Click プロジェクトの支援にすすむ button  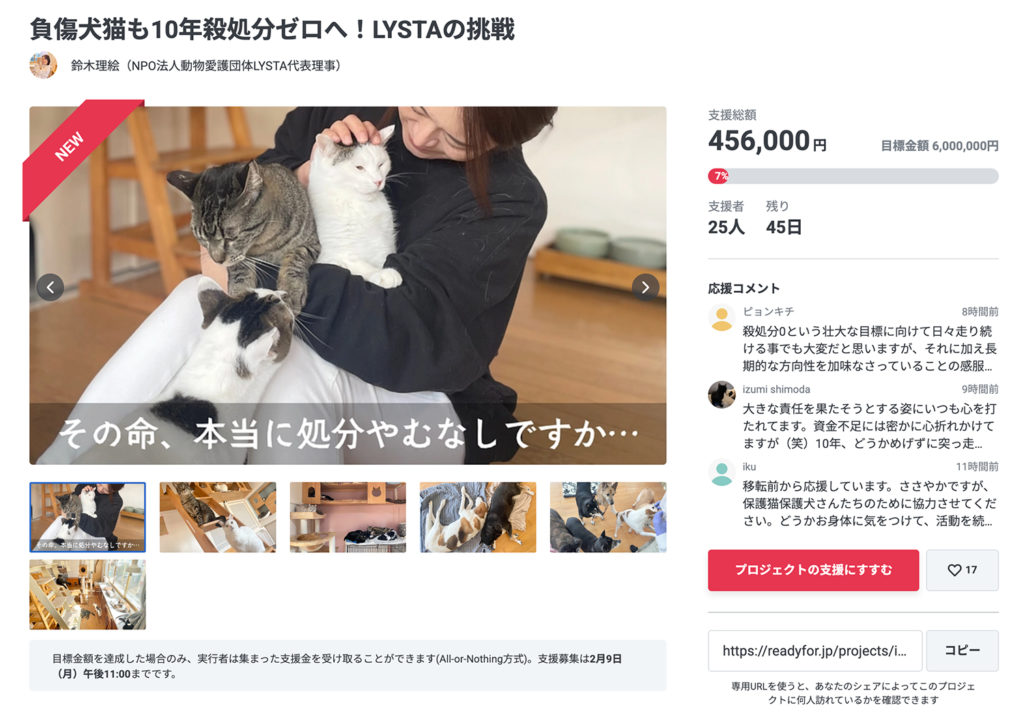click(813, 570)
